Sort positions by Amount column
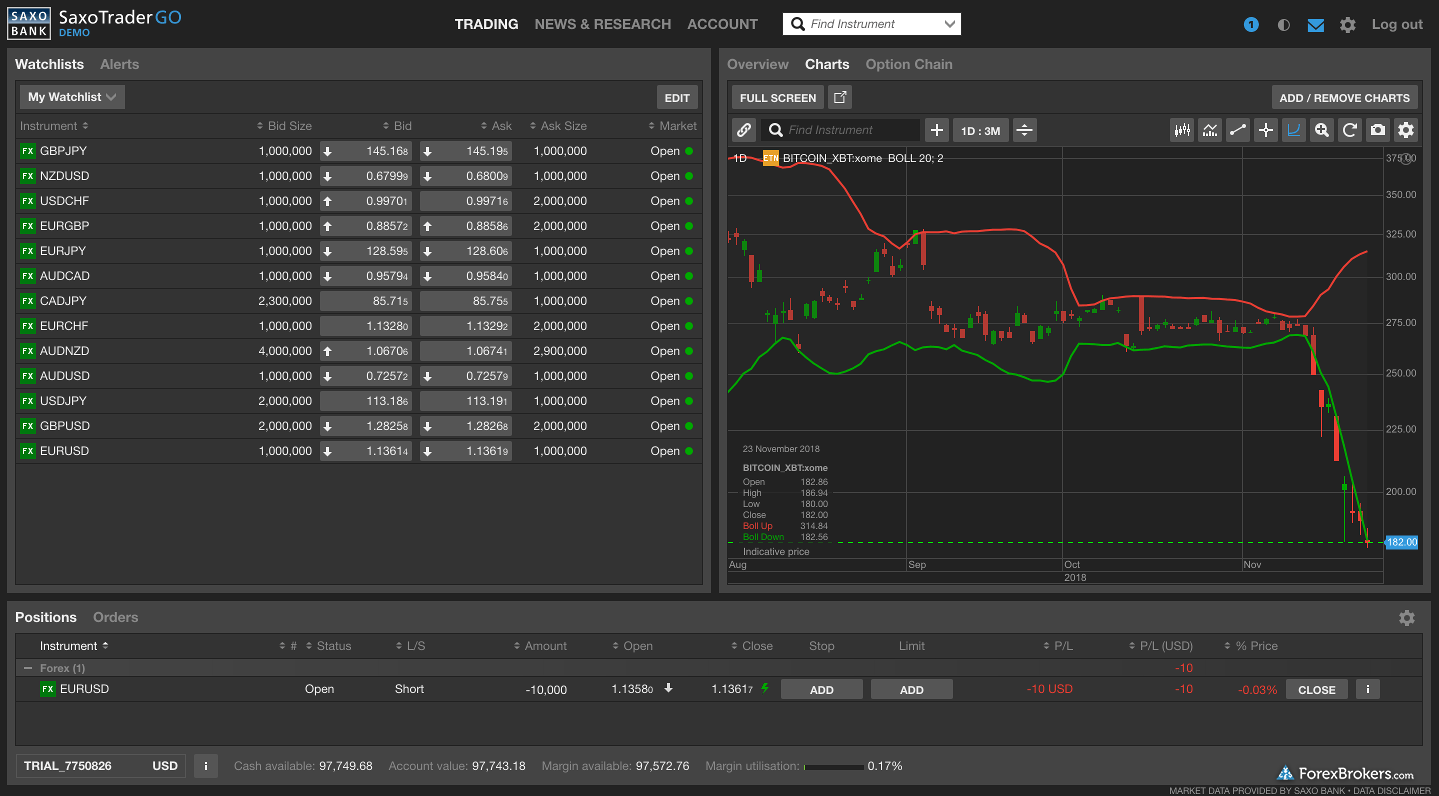The width and height of the screenshot is (1439, 796). click(540, 646)
